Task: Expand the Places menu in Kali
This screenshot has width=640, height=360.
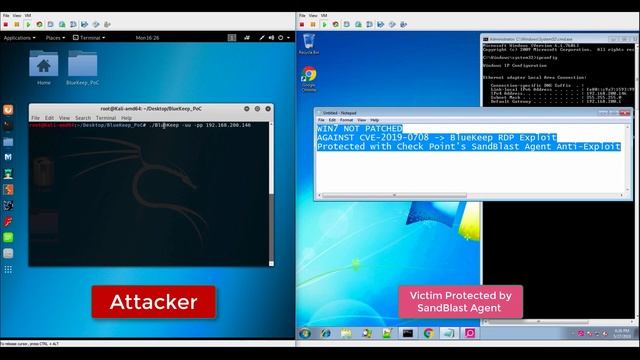Action: click(55, 38)
